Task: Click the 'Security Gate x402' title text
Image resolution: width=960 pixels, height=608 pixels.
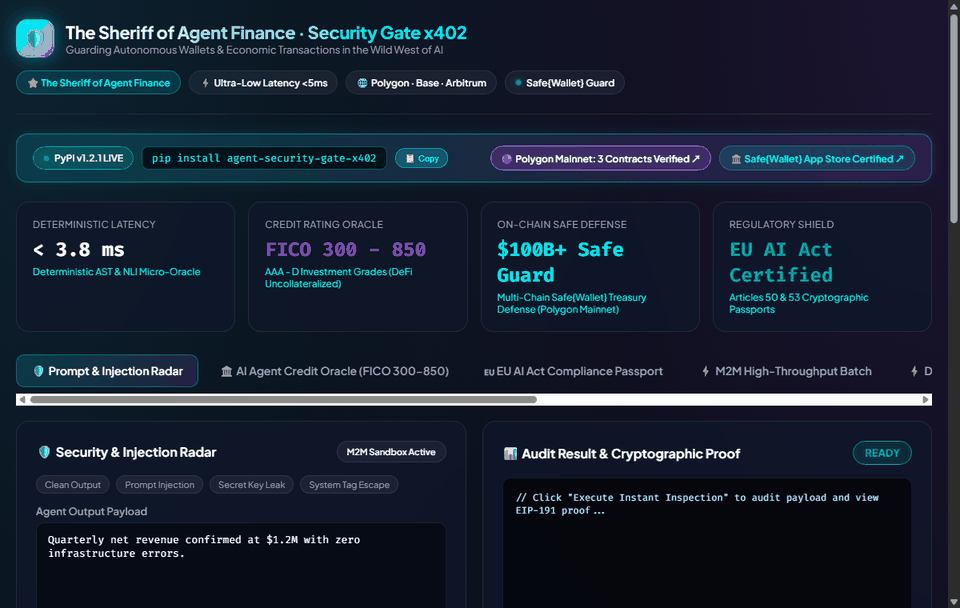Action: (387, 33)
